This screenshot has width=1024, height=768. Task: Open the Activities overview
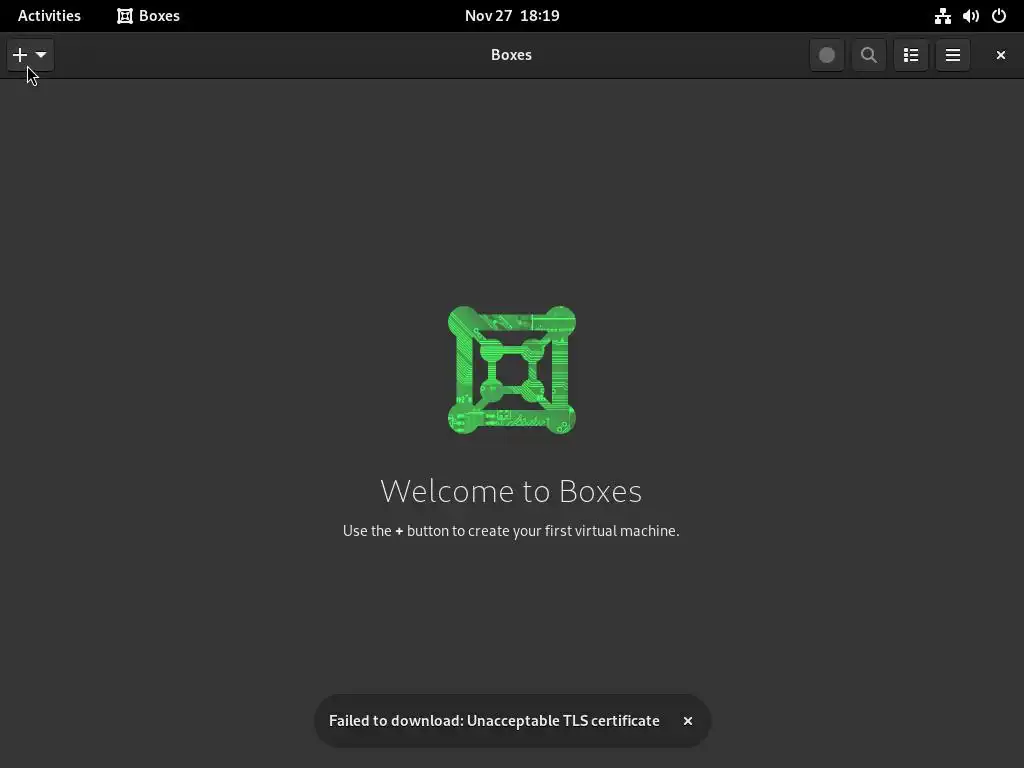click(49, 16)
